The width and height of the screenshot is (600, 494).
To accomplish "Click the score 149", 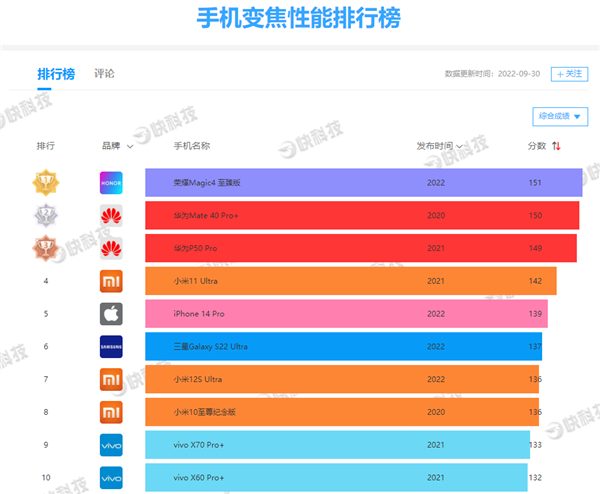I will tap(535, 248).
